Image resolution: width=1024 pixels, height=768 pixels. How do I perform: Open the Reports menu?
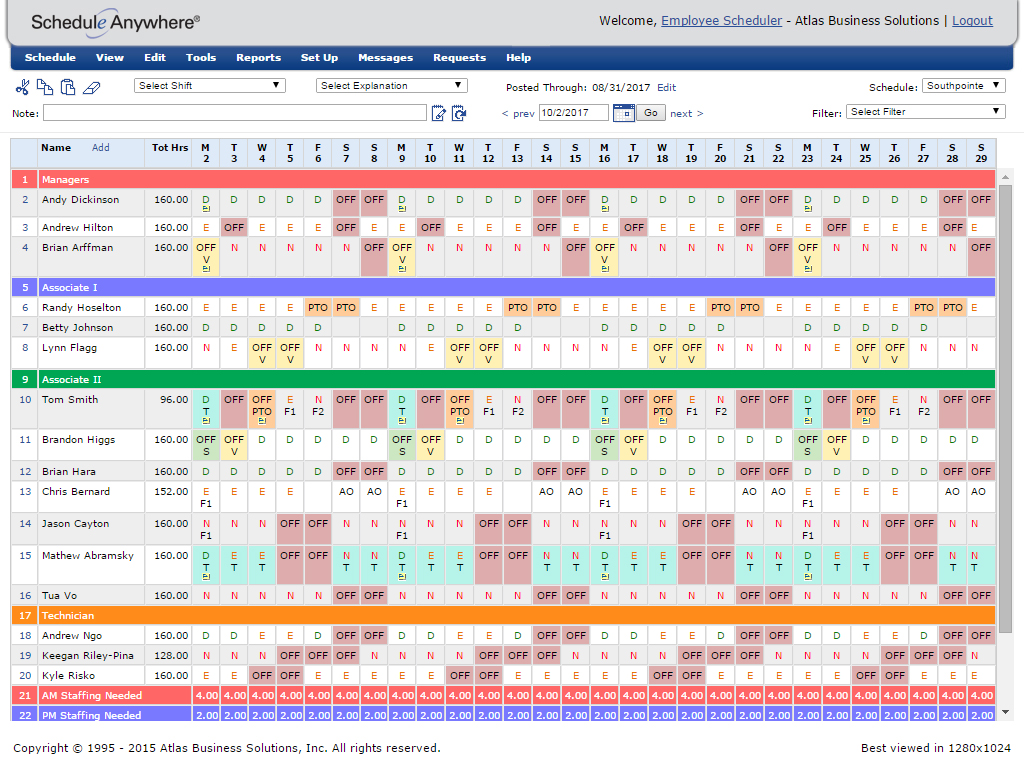click(259, 57)
